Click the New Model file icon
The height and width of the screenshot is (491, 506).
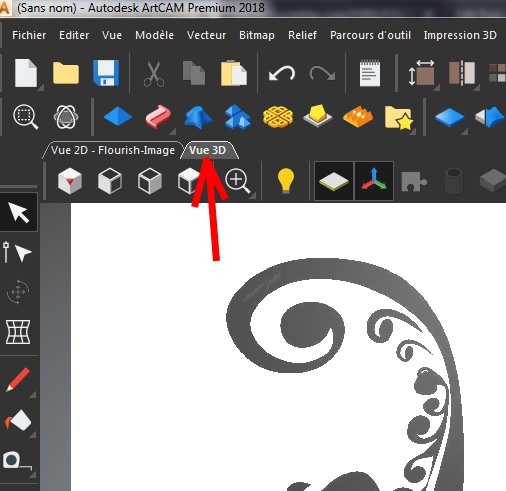[x=26, y=73]
